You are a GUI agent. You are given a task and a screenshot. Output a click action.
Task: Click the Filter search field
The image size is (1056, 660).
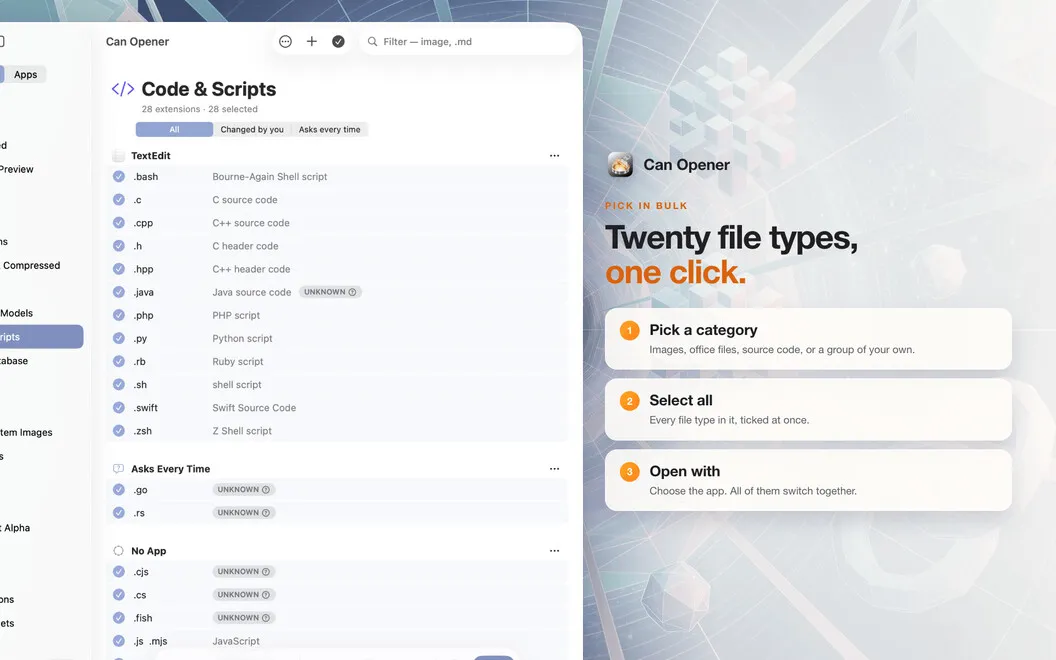[470, 42]
